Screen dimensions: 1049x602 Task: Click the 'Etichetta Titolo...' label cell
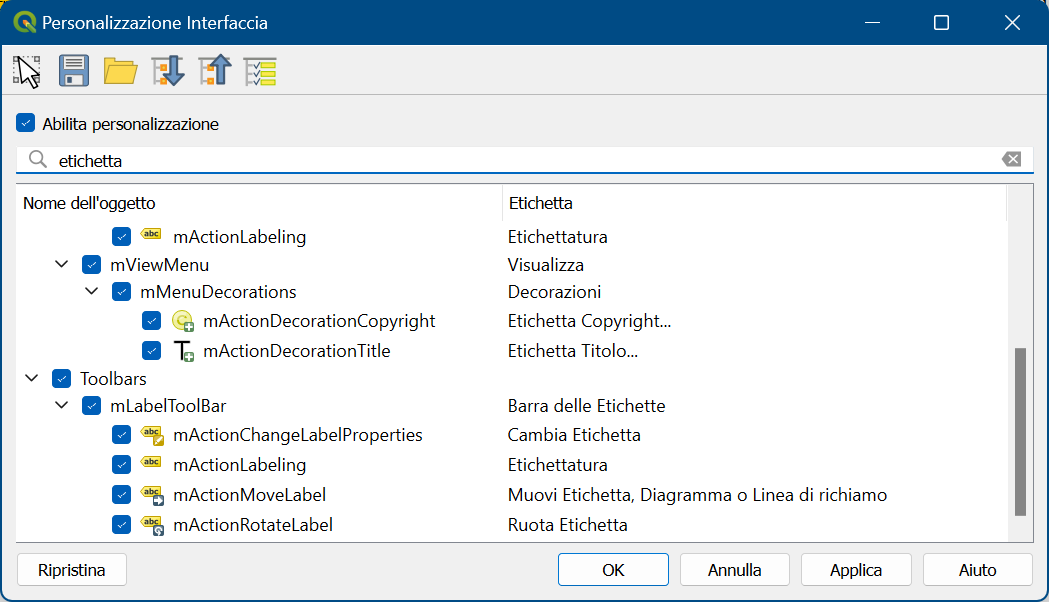pyautogui.click(x=573, y=350)
